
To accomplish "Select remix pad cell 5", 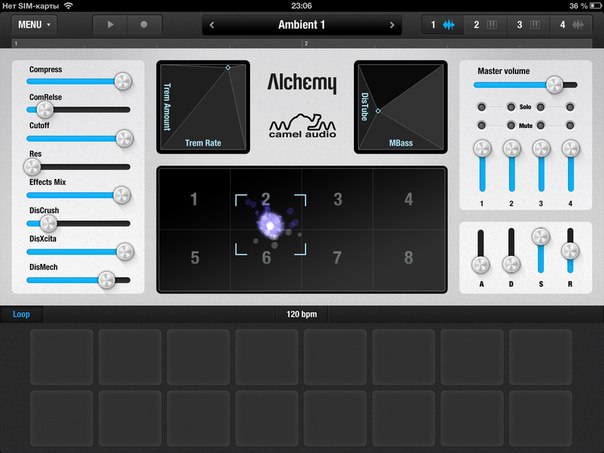I will 195,258.
